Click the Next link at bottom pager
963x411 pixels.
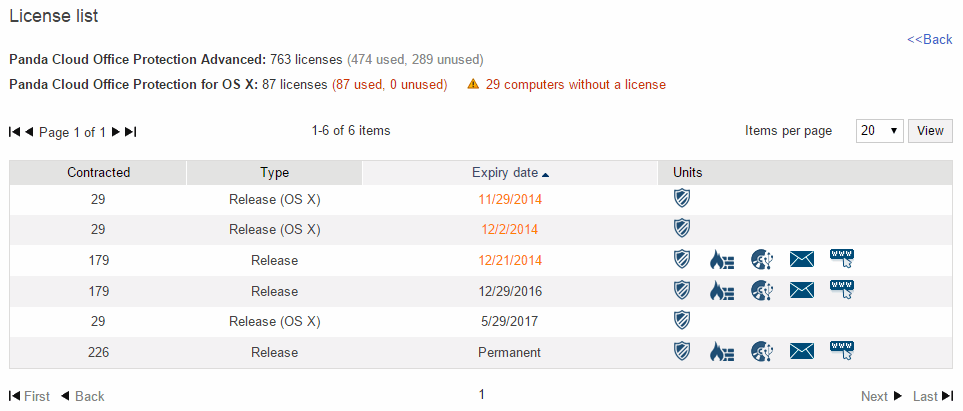coord(881,396)
